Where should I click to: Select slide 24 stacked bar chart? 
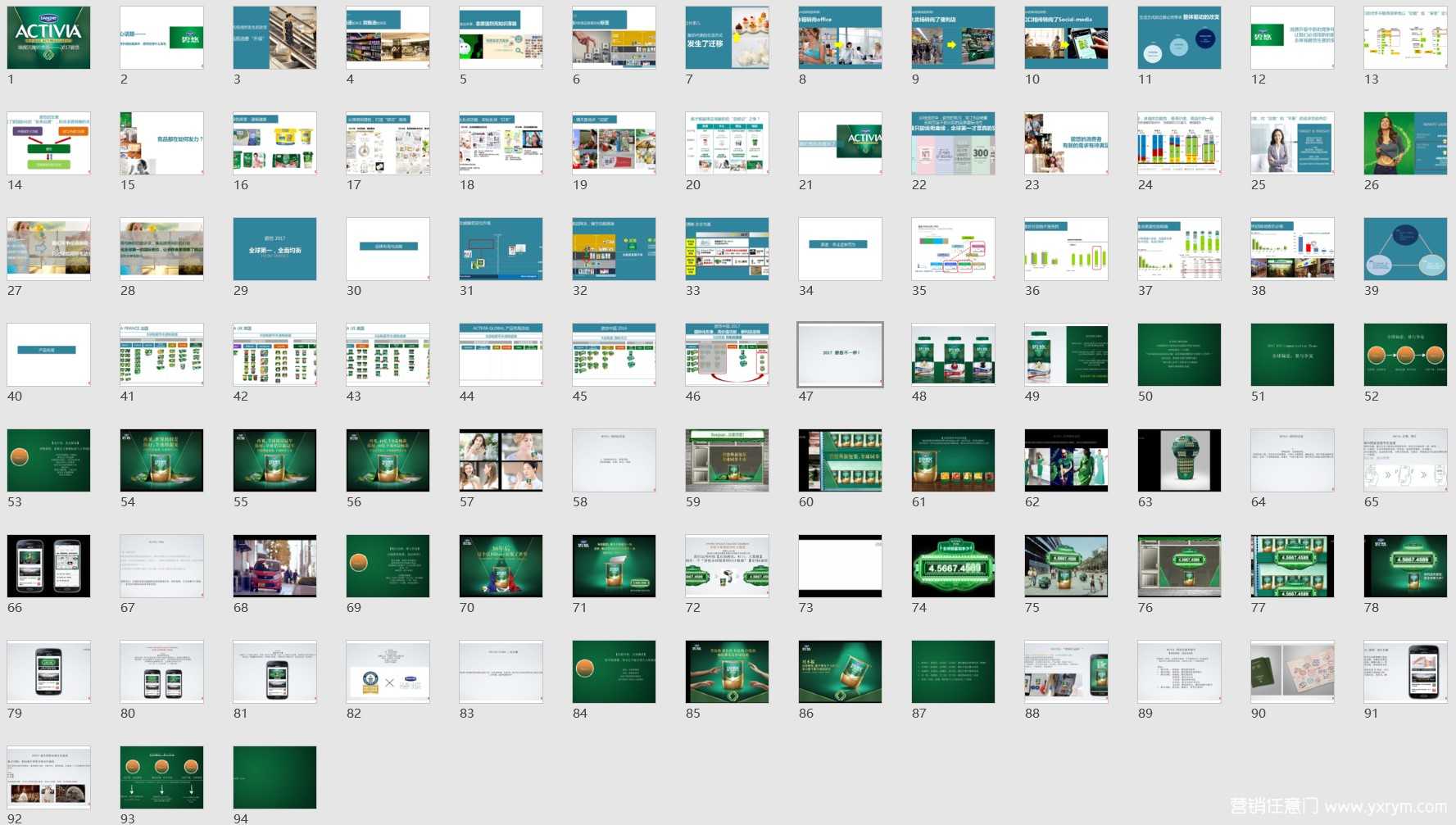1180,143
